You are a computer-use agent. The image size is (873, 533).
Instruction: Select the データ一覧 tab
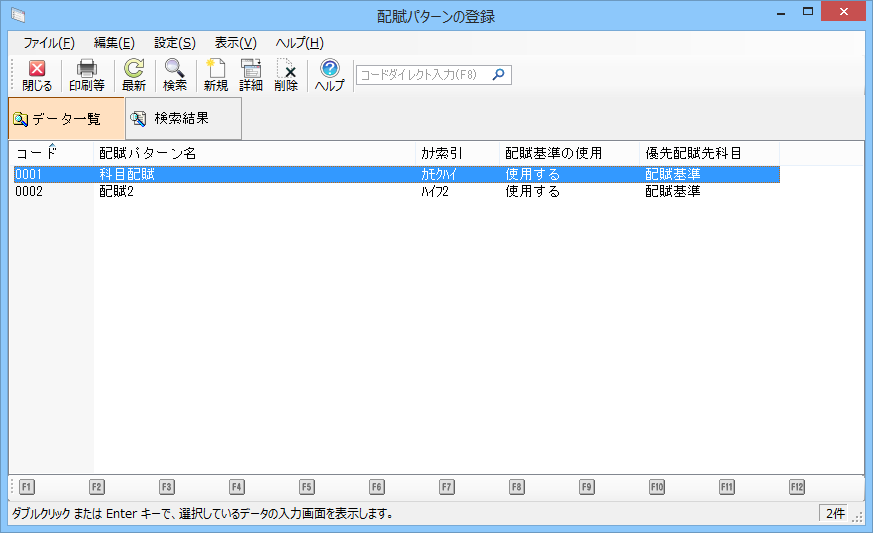[x=67, y=119]
